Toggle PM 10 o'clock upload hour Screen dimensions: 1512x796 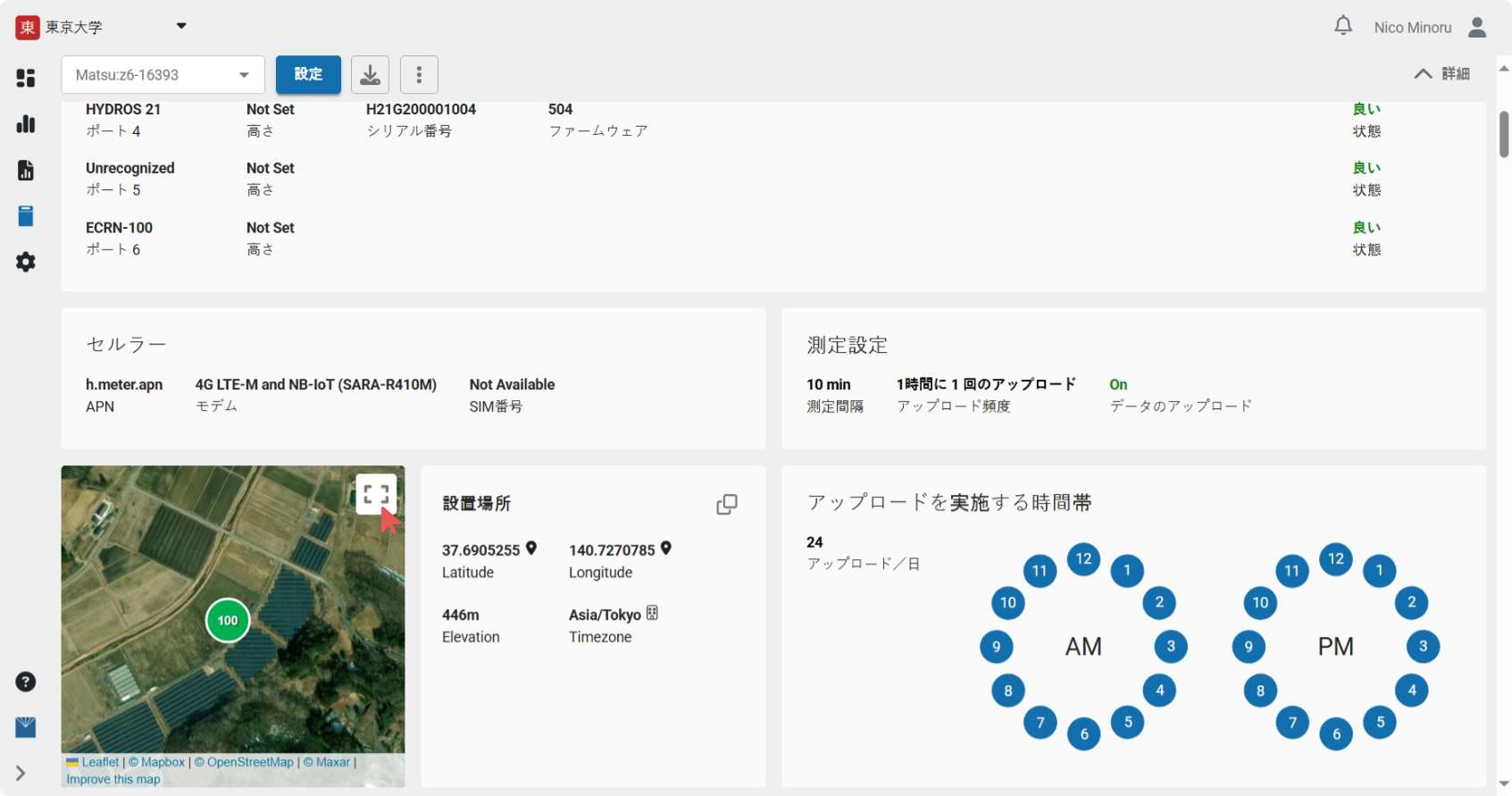pyautogui.click(x=1260, y=602)
